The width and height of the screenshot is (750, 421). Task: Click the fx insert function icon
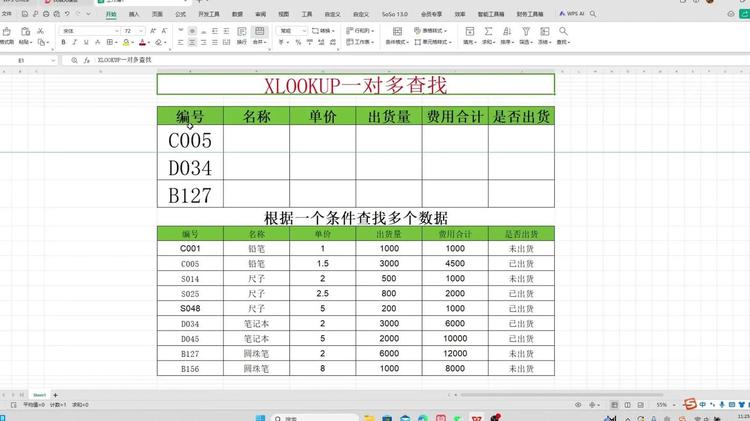coord(87,60)
